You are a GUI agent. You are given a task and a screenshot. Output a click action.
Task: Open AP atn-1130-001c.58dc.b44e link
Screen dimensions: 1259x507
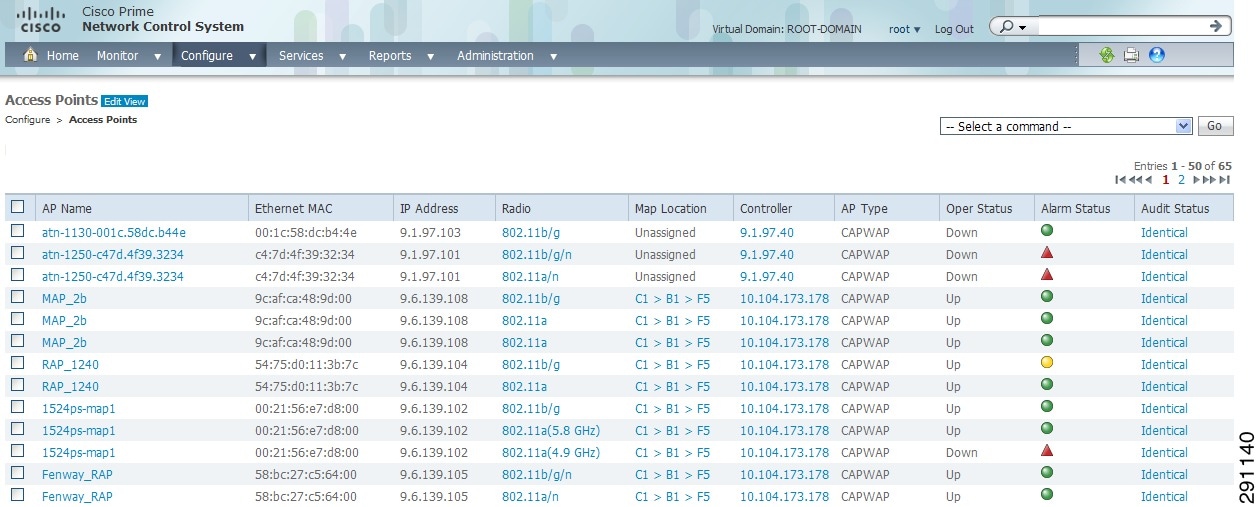[x=114, y=232]
